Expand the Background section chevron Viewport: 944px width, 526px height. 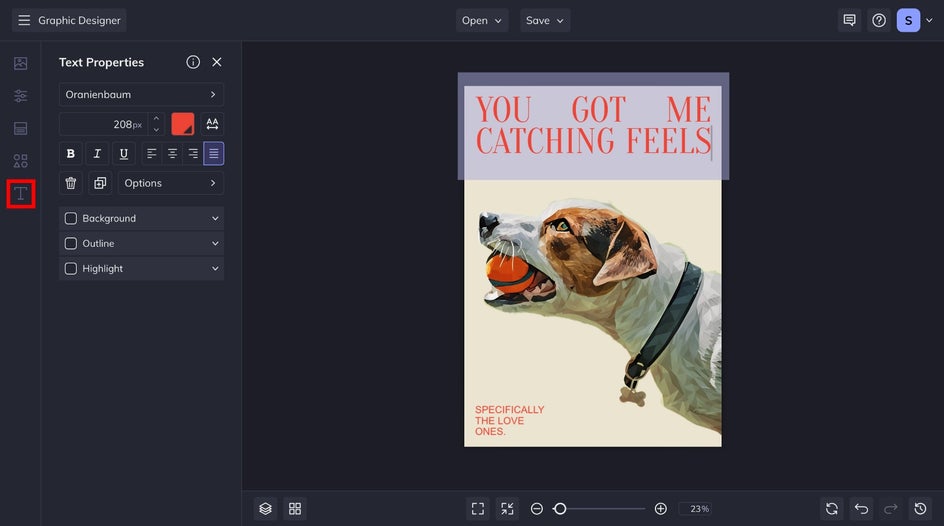click(x=215, y=218)
